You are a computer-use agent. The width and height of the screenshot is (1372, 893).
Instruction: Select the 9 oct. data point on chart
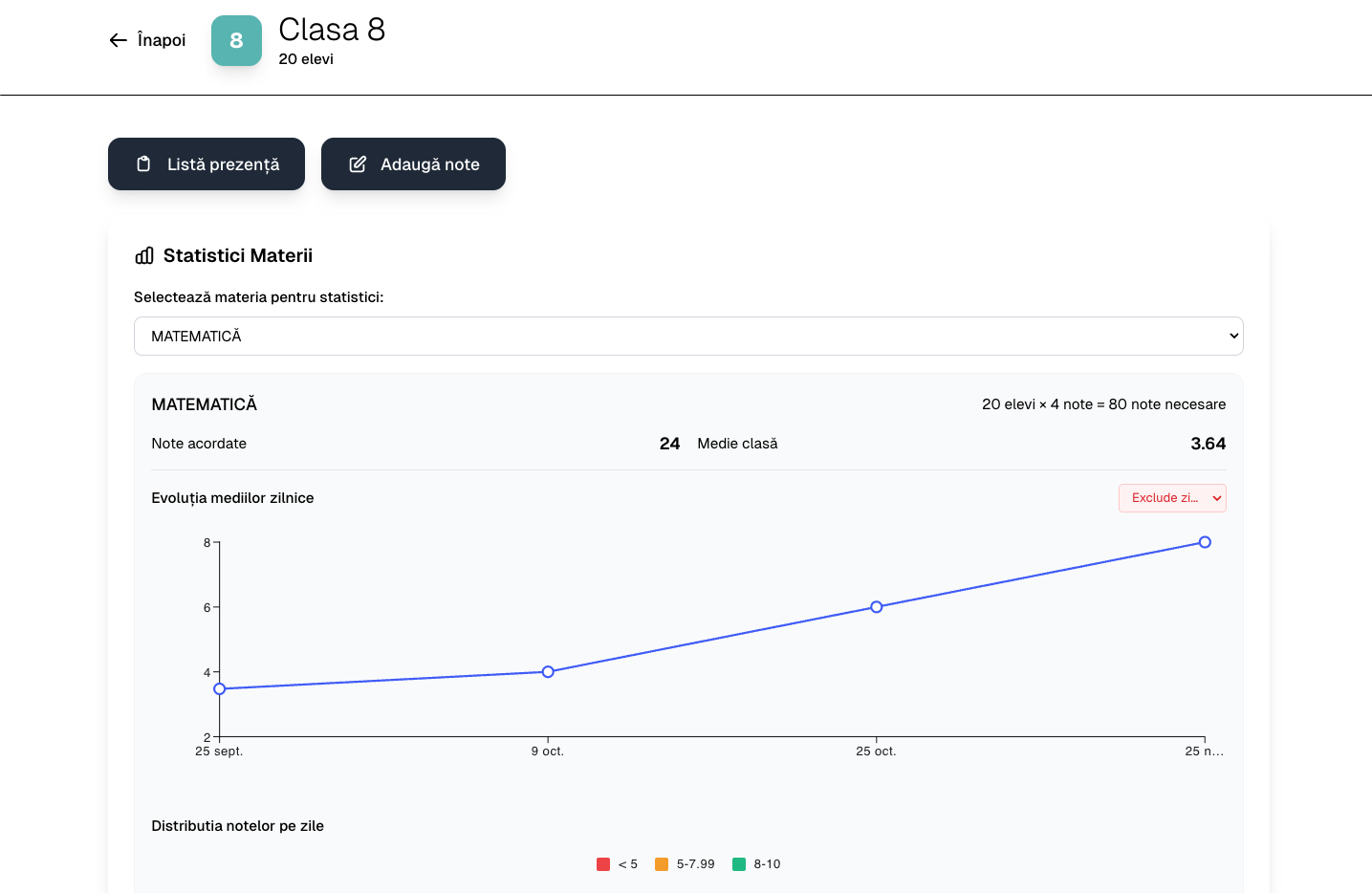548,672
